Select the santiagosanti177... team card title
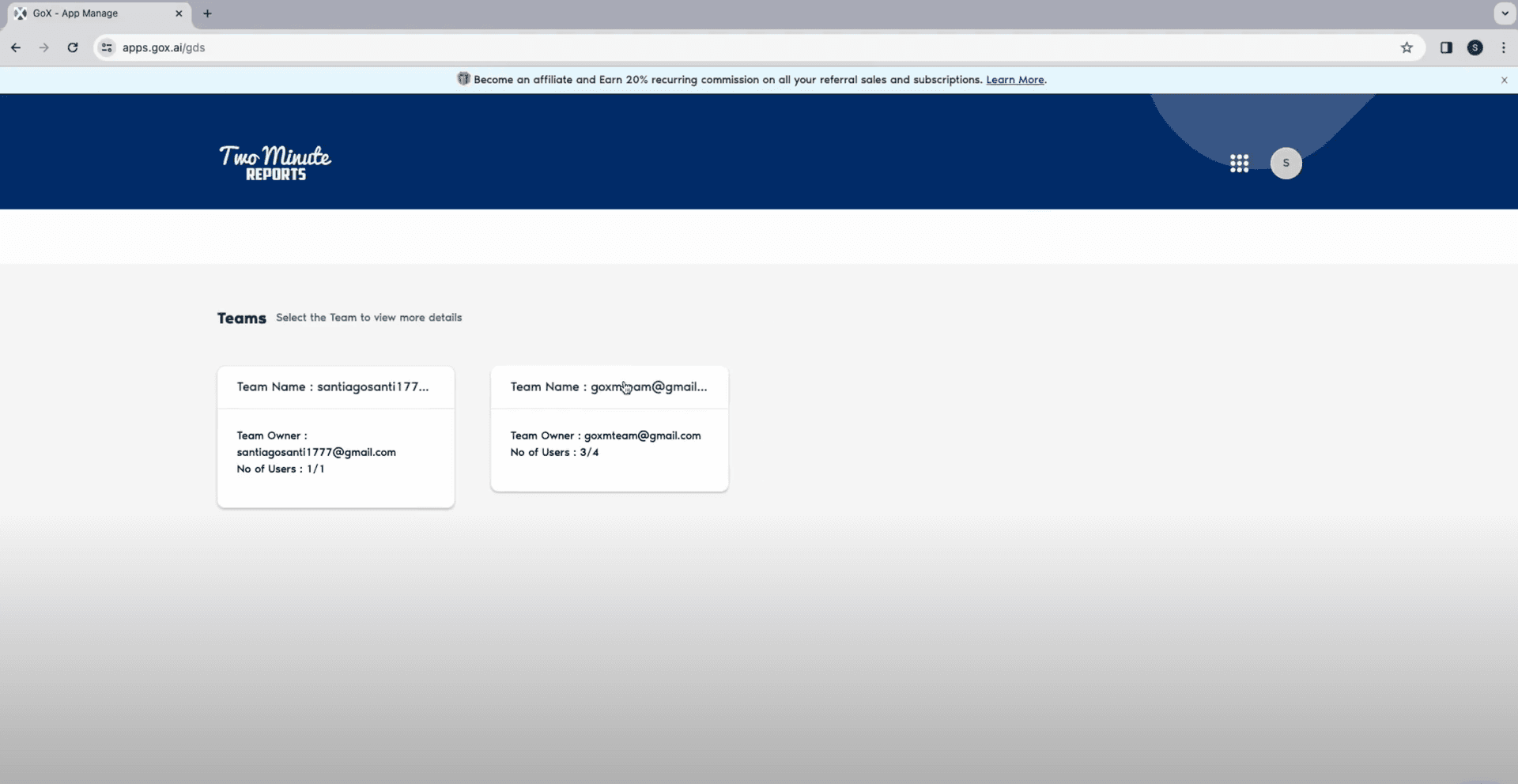 coord(333,386)
